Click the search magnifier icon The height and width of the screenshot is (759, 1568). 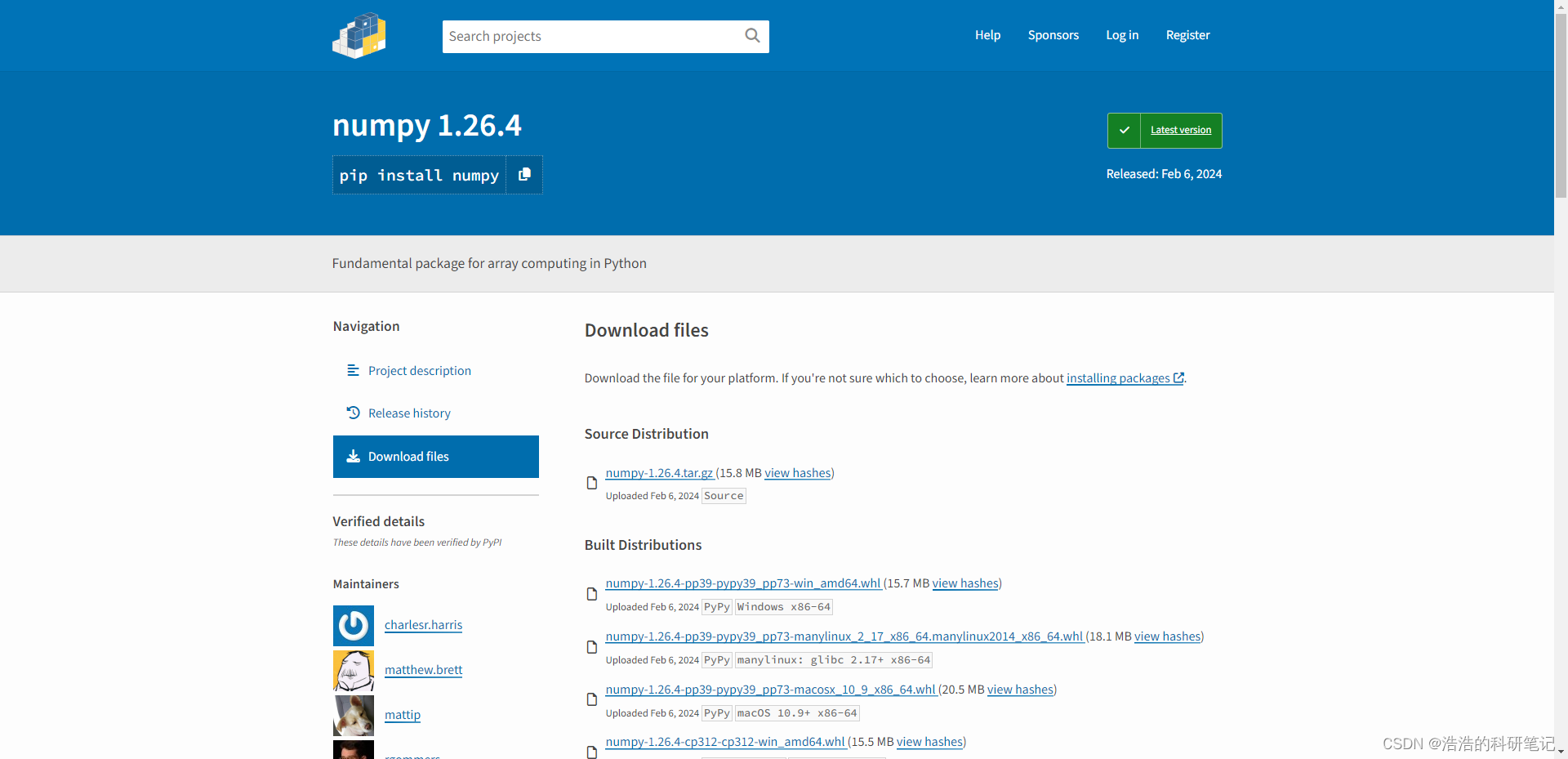tap(752, 35)
